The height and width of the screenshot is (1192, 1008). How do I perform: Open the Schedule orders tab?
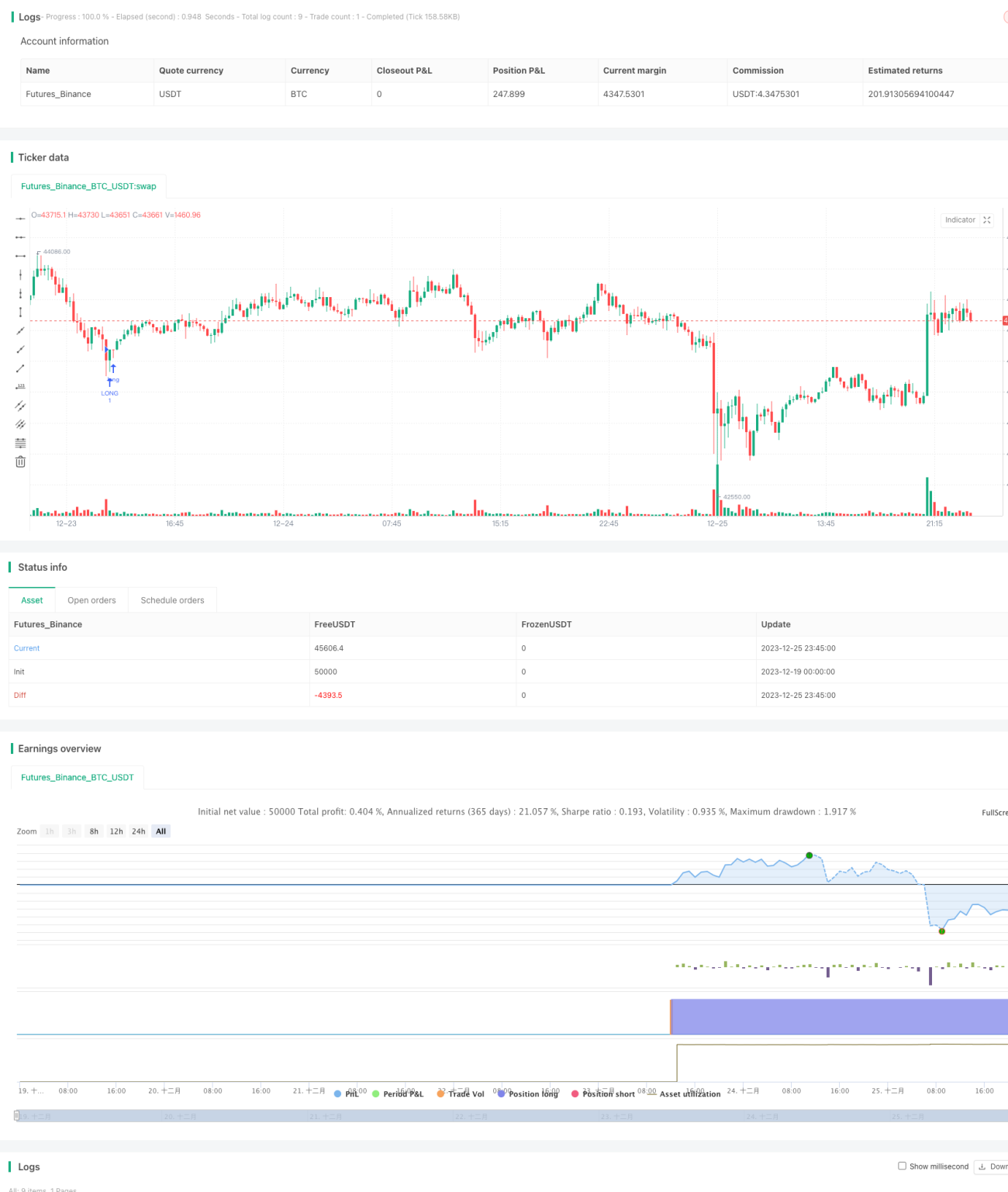pos(172,600)
